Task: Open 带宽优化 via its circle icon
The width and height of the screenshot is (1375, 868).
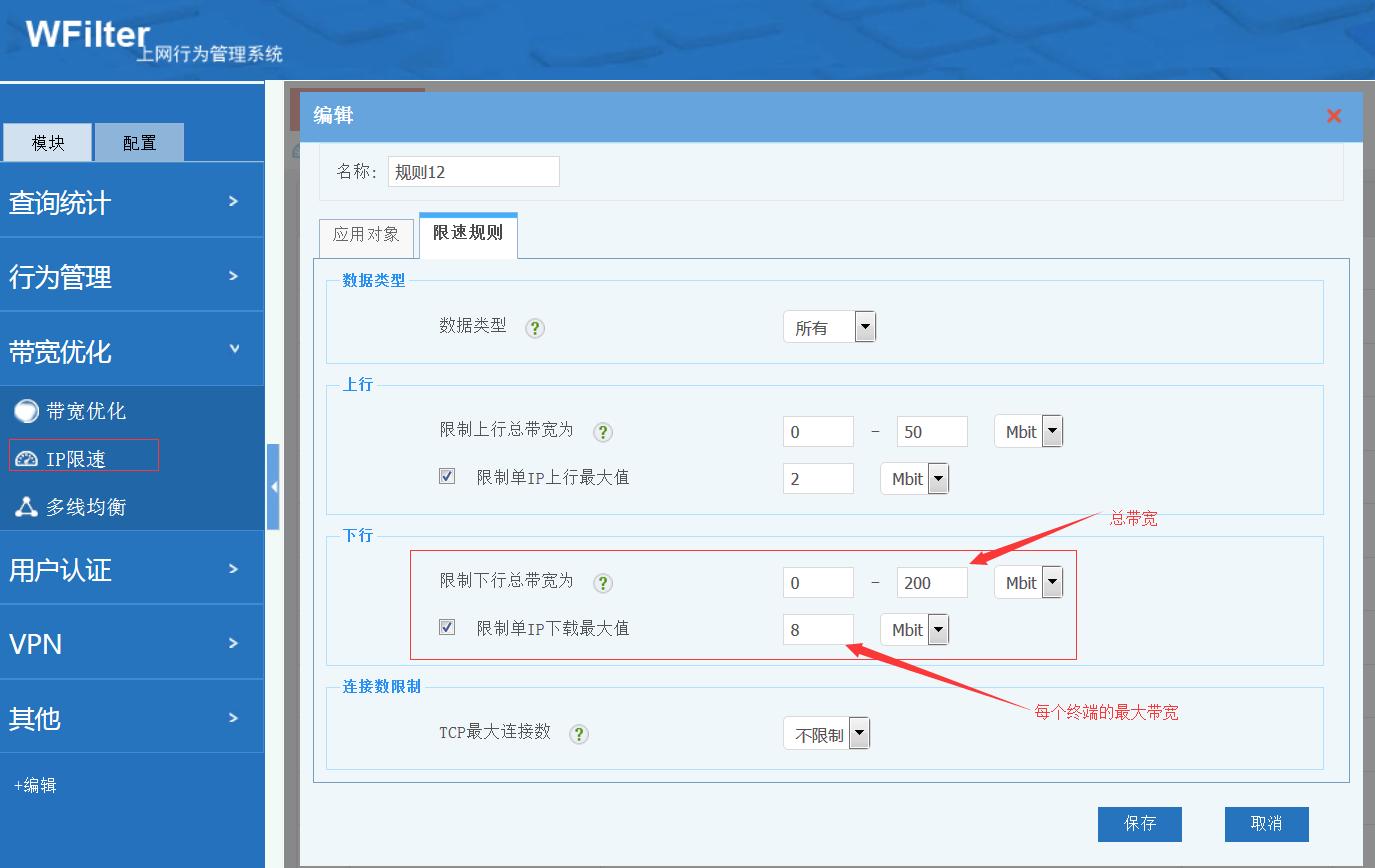Action: coord(28,410)
